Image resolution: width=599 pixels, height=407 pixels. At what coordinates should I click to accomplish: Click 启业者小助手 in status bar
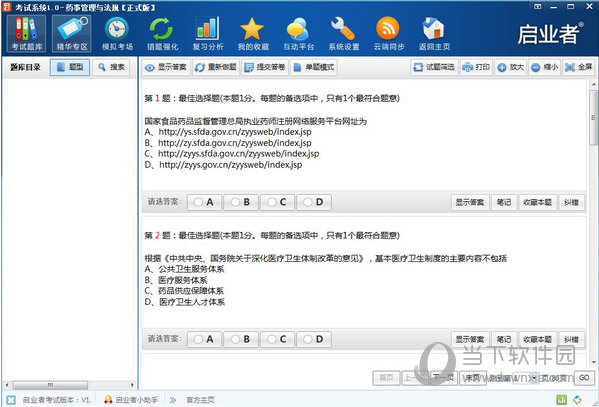[x=131, y=400]
